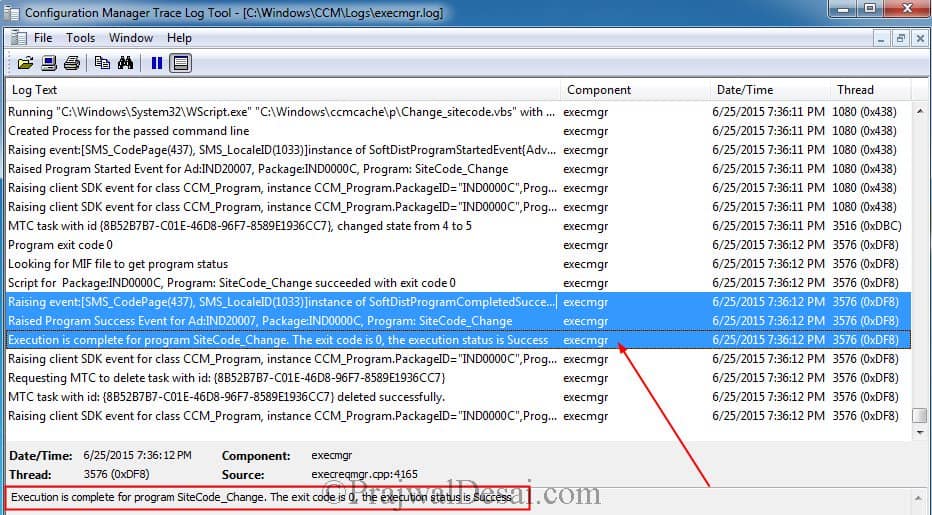Toggle the show details pane toolbar button
The height and width of the screenshot is (515, 932).
pos(181,63)
